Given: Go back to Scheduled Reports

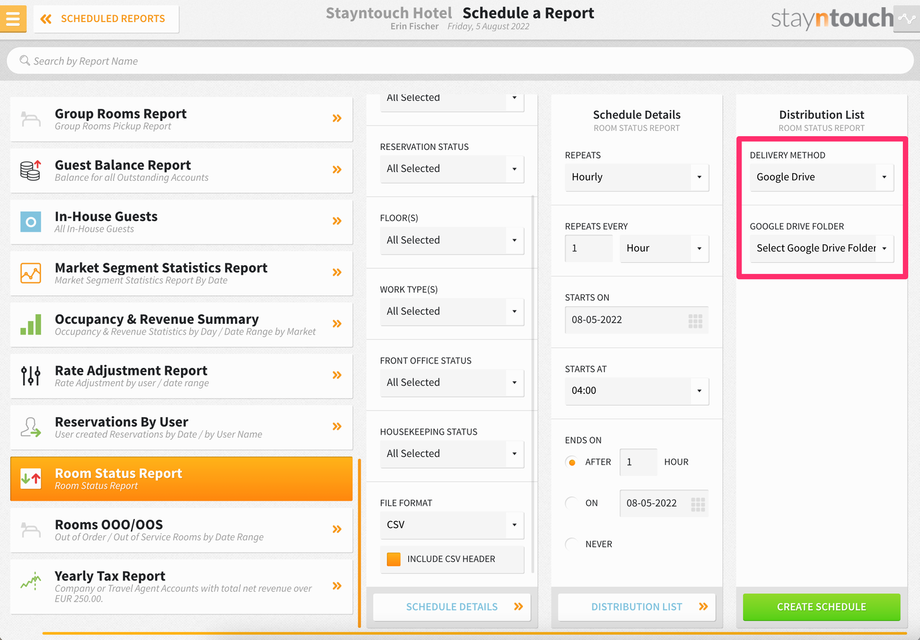Looking at the screenshot, I should pyautogui.click(x=106, y=19).
